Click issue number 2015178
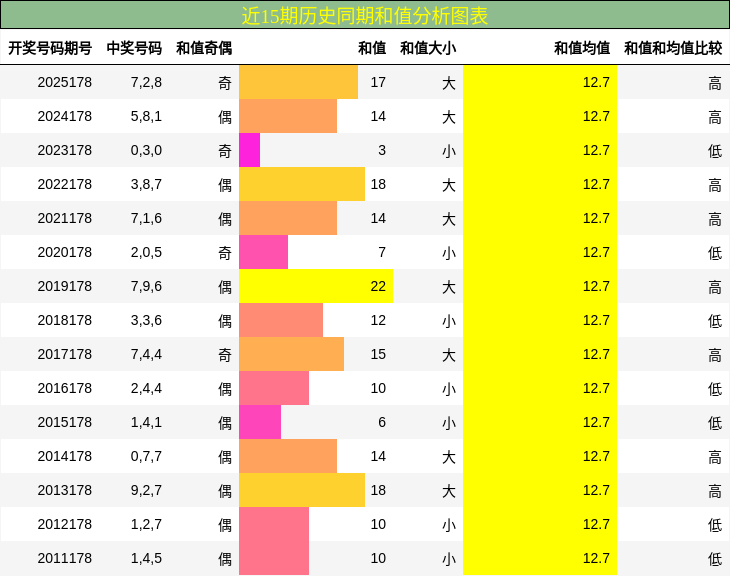The height and width of the screenshot is (576, 730). pyautogui.click(x=65, y=422)
